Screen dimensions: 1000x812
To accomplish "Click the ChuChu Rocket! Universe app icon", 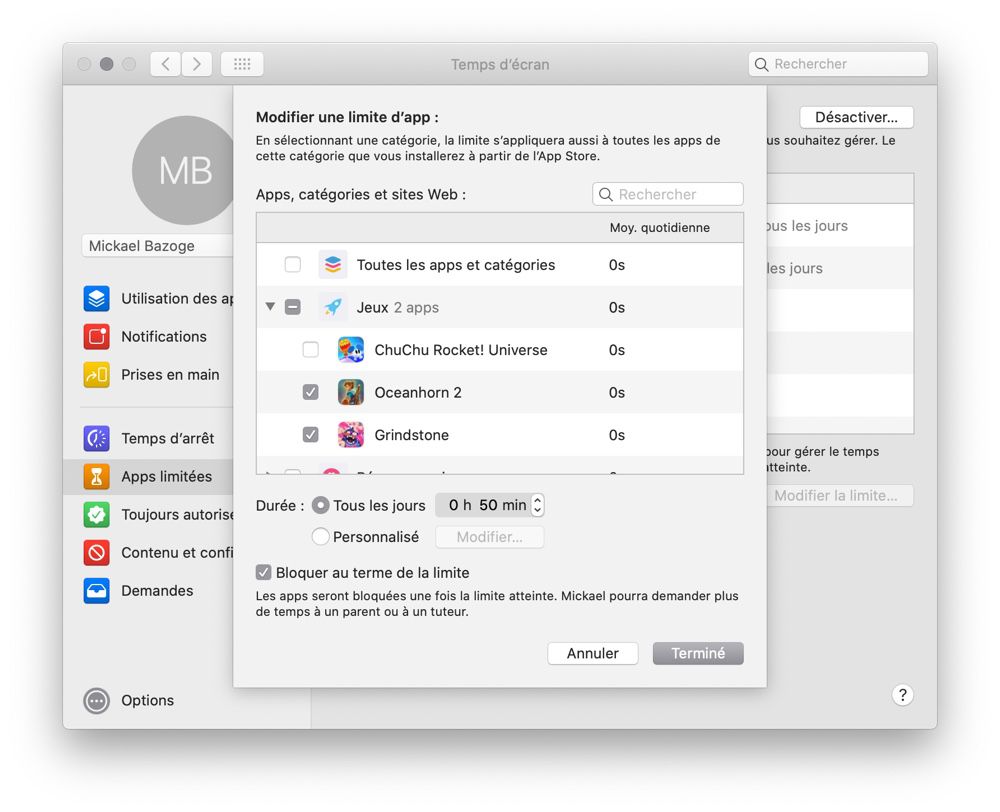I will (351, 350).
